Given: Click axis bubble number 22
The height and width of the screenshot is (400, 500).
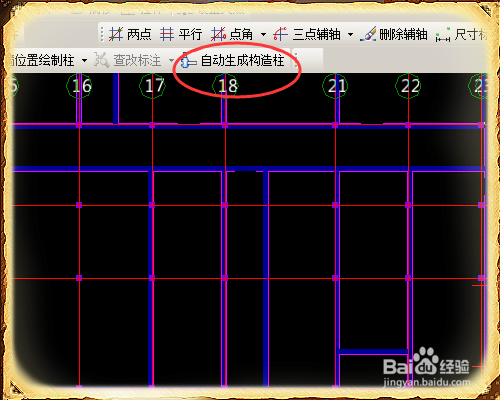Looking at the screenshot, I should click(x=408, y=86).
